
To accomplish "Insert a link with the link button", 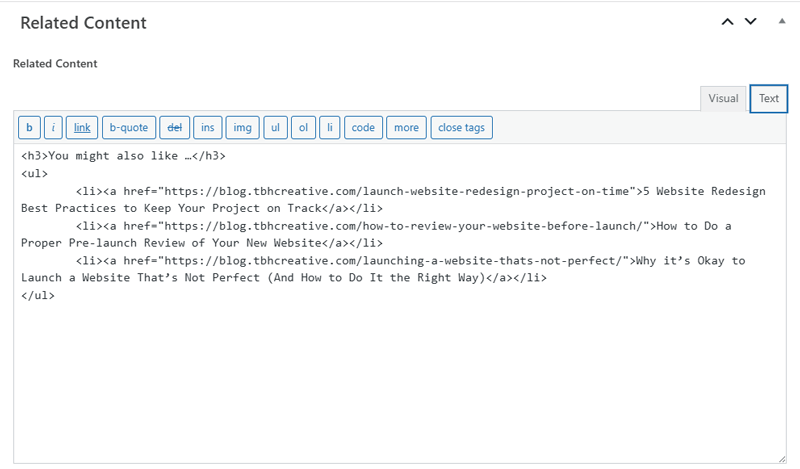I will pyautogui.click(x=82, y=128).
